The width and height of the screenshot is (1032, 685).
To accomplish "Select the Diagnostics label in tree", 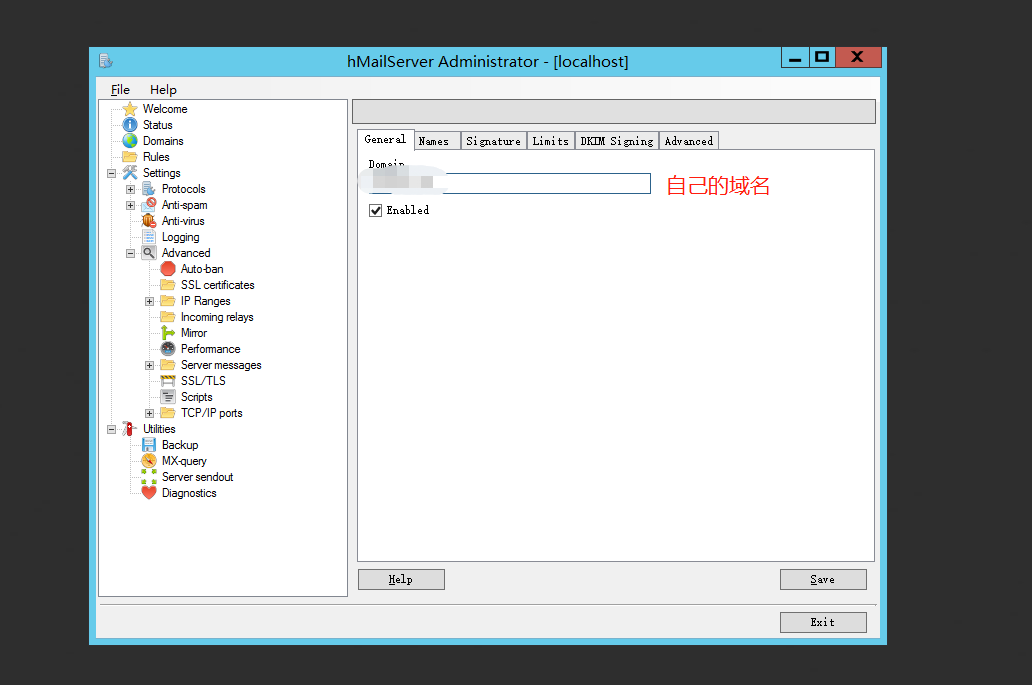I will [x=189, y=493].
